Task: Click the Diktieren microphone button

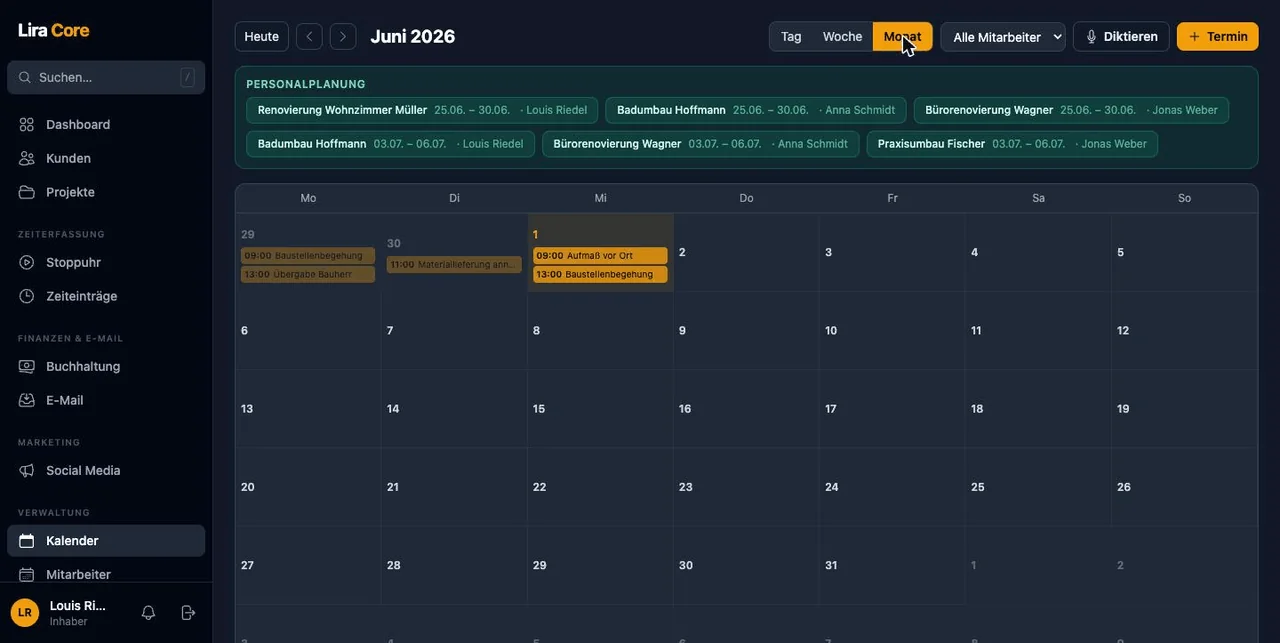Action: (x=1121, y=37)
